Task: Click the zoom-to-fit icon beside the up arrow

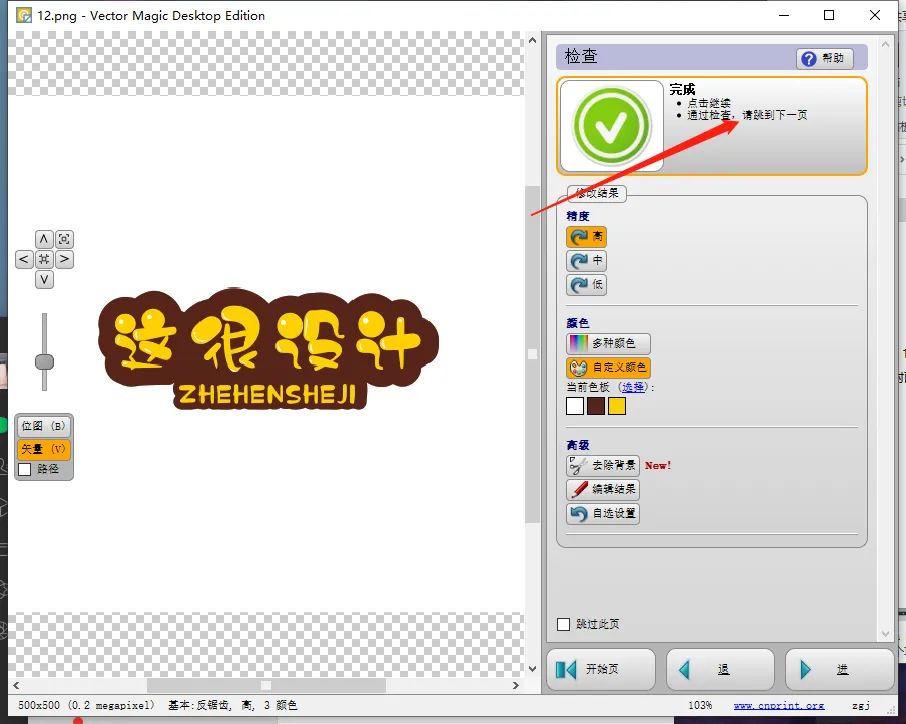Action: pos(64,239)
